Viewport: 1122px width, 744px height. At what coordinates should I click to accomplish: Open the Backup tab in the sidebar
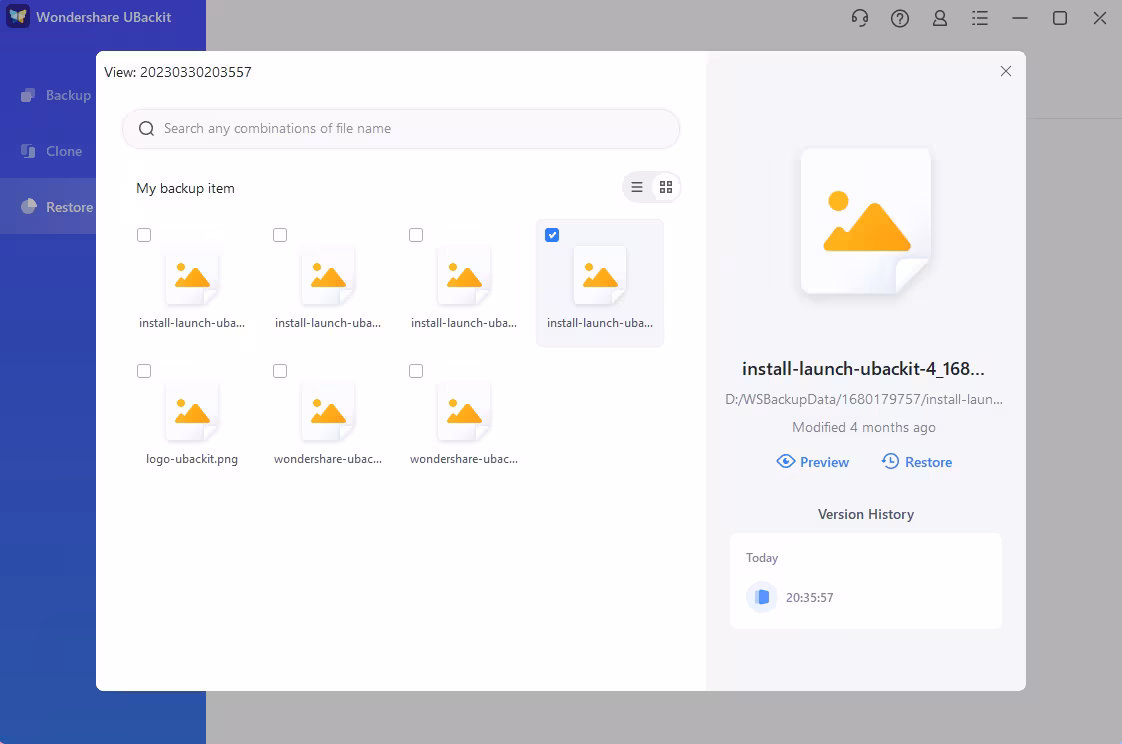click(48, 95)
